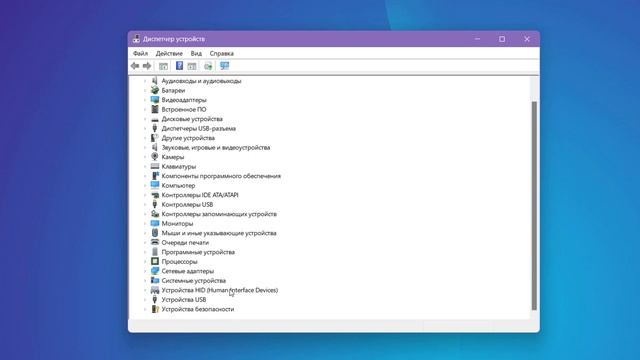Click the action pane toolbar icon
The image size is (640, 360).
point(192,66)
